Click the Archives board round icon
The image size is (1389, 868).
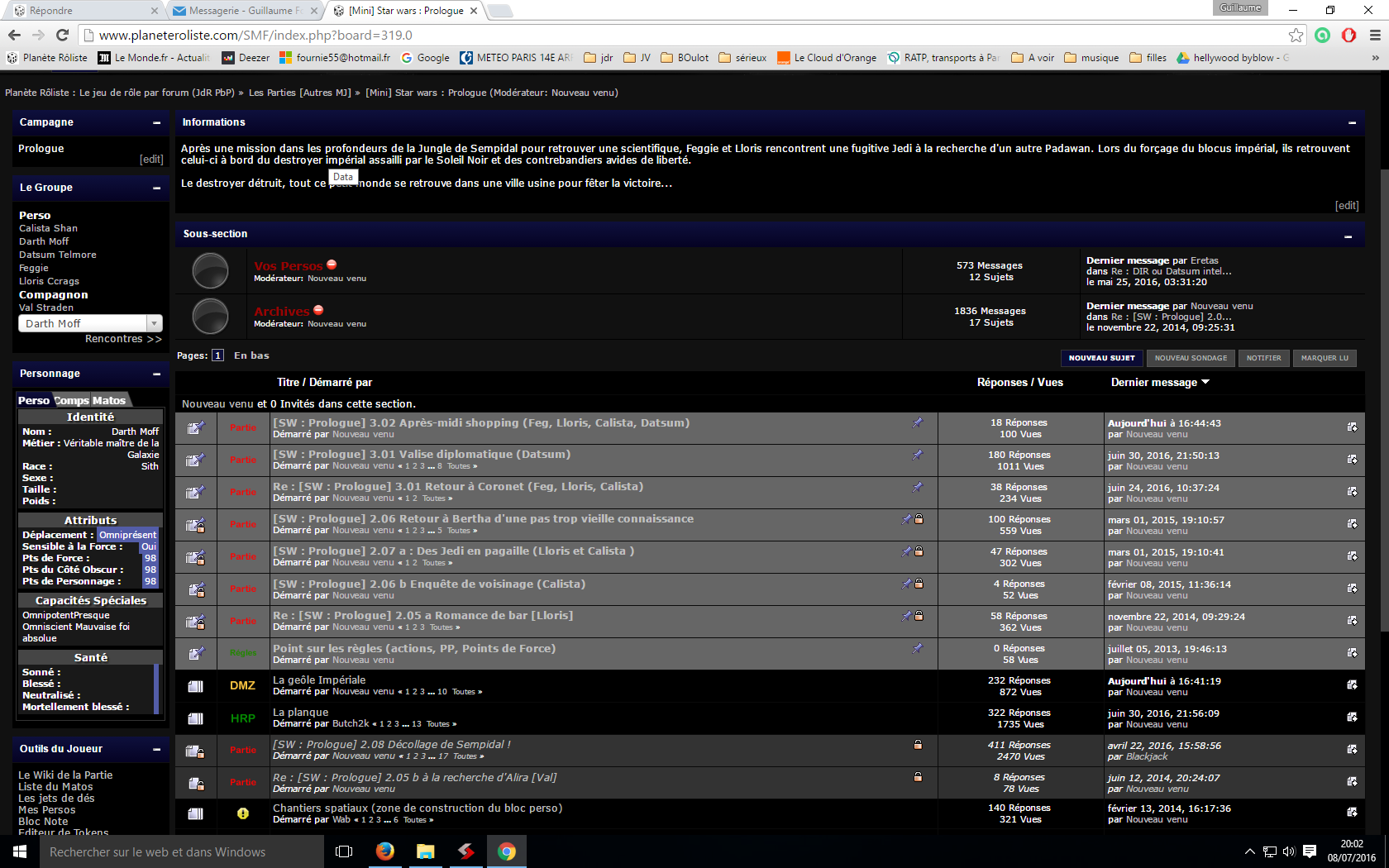tap(210, 316)
